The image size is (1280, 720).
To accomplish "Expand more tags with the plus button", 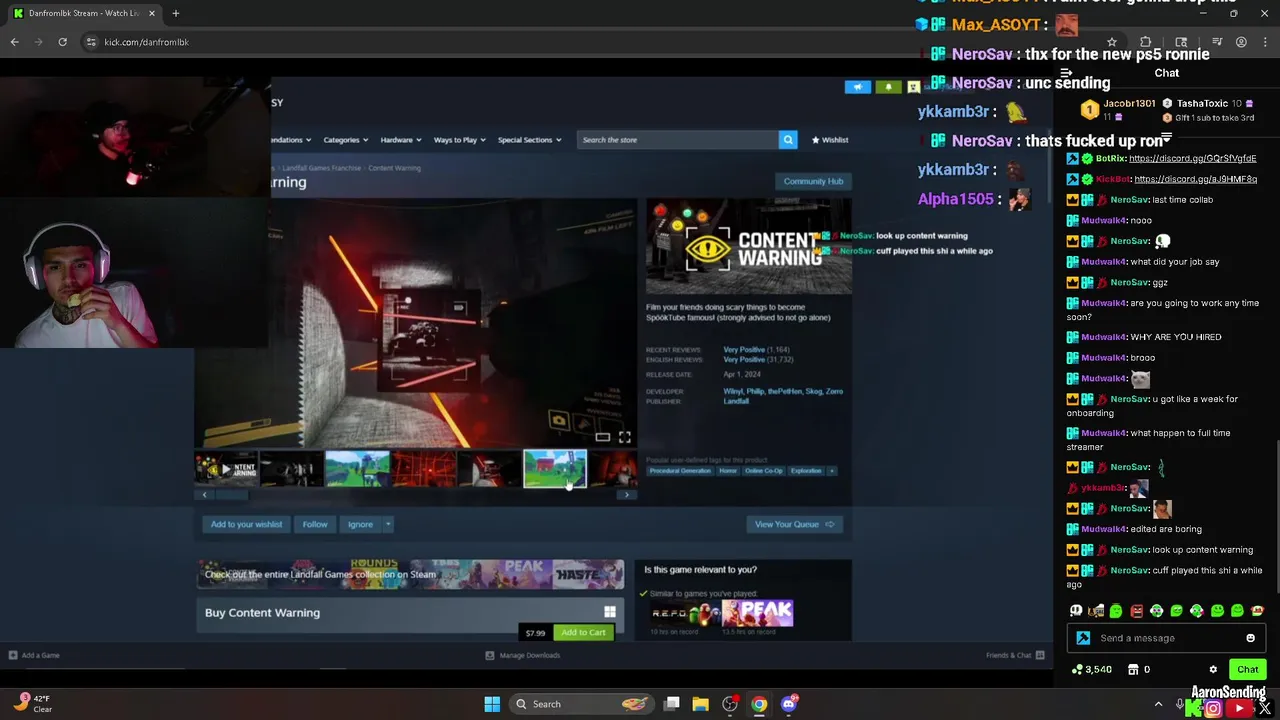I will [x=831, y=471].
